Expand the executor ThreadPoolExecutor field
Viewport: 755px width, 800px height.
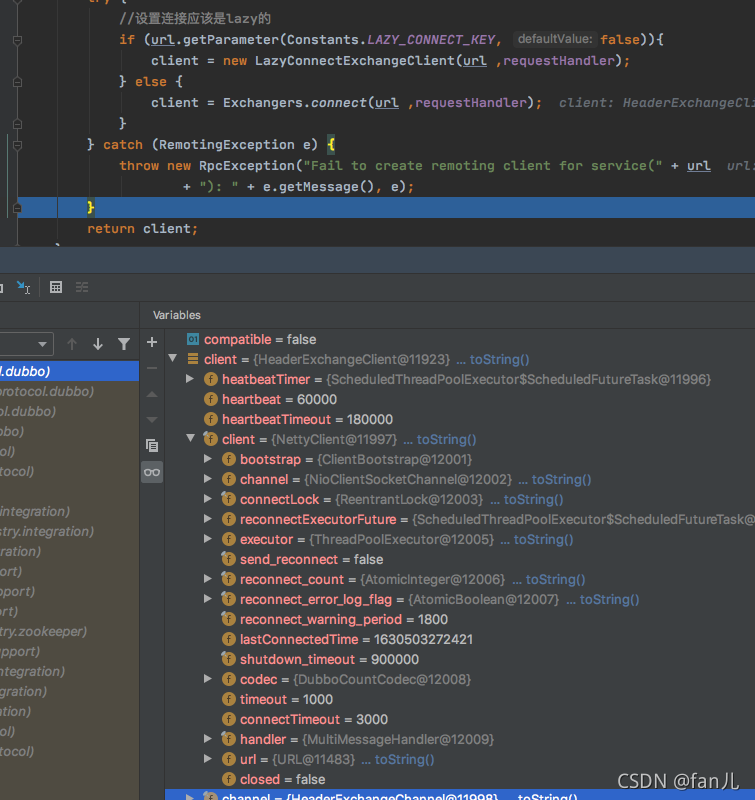point(208,539)
